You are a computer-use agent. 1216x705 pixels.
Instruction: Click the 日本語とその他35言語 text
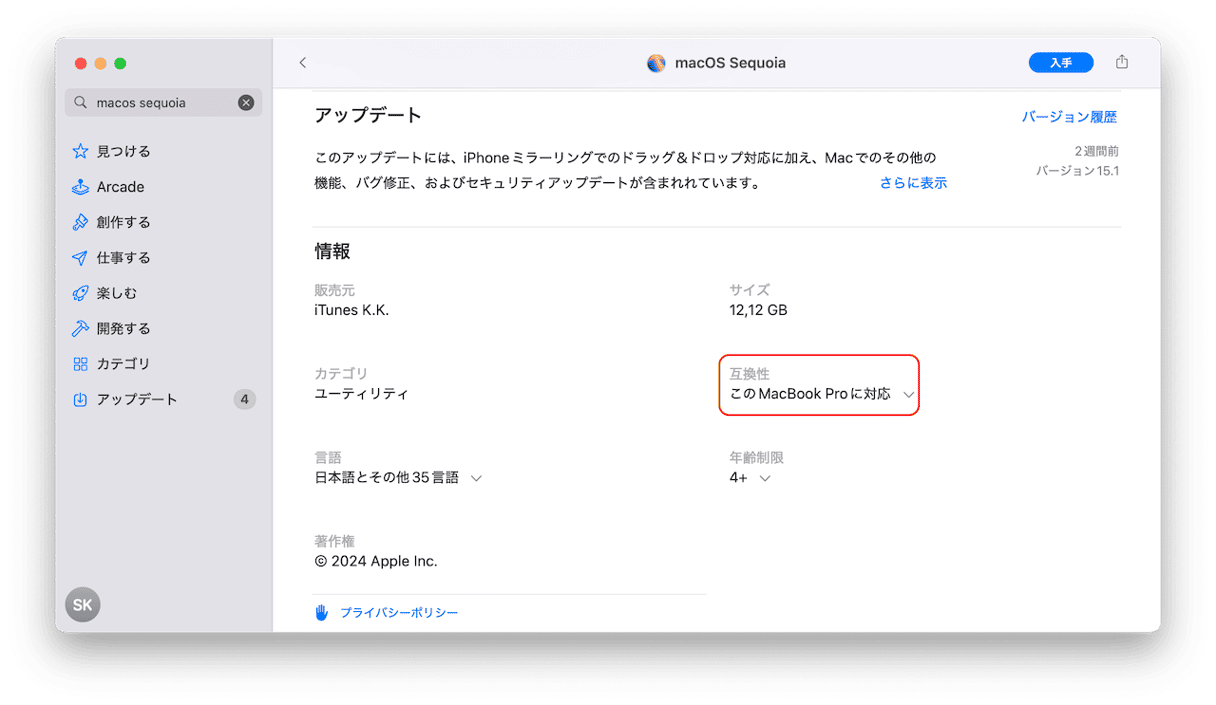(386, 478)
